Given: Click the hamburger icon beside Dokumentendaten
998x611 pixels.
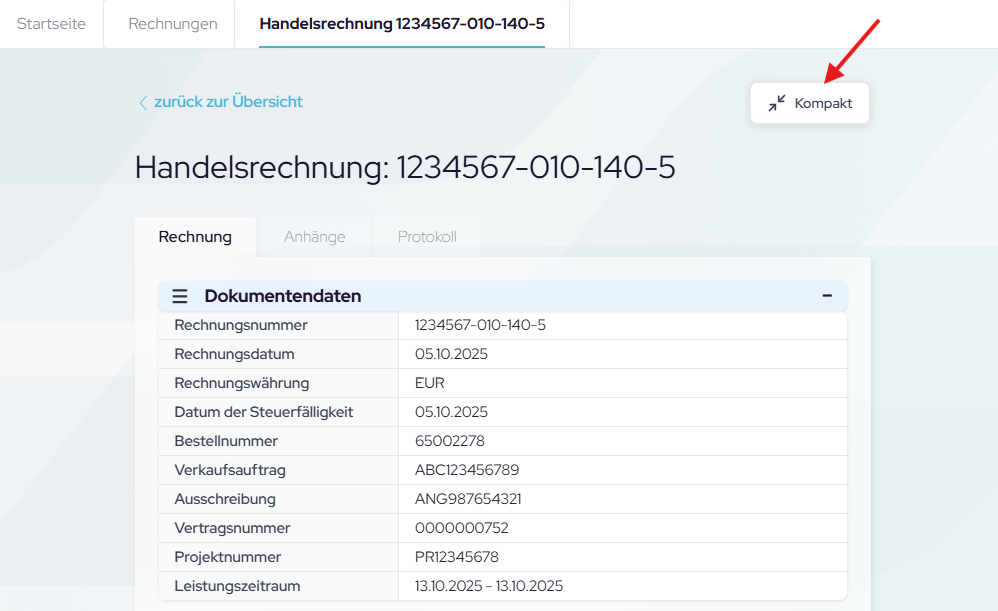Looking at the screenshot, I should (x=180, y=296).
